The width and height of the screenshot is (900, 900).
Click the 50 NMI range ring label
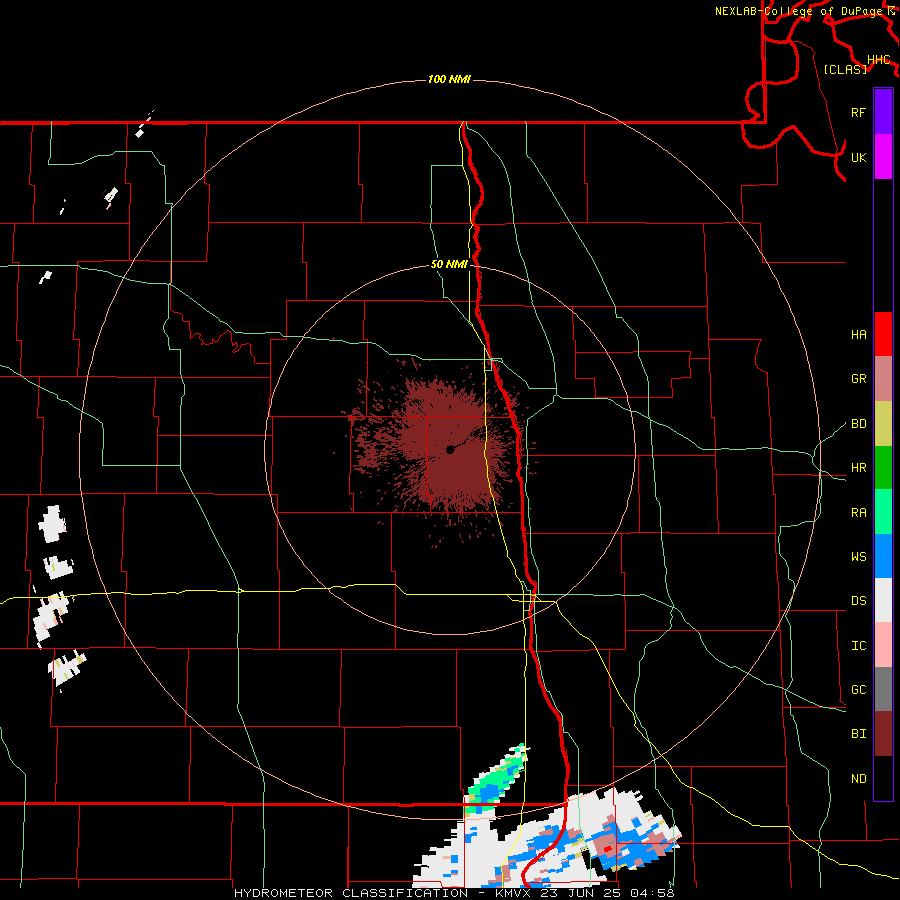pyautogui.click(x=449, y=265)
